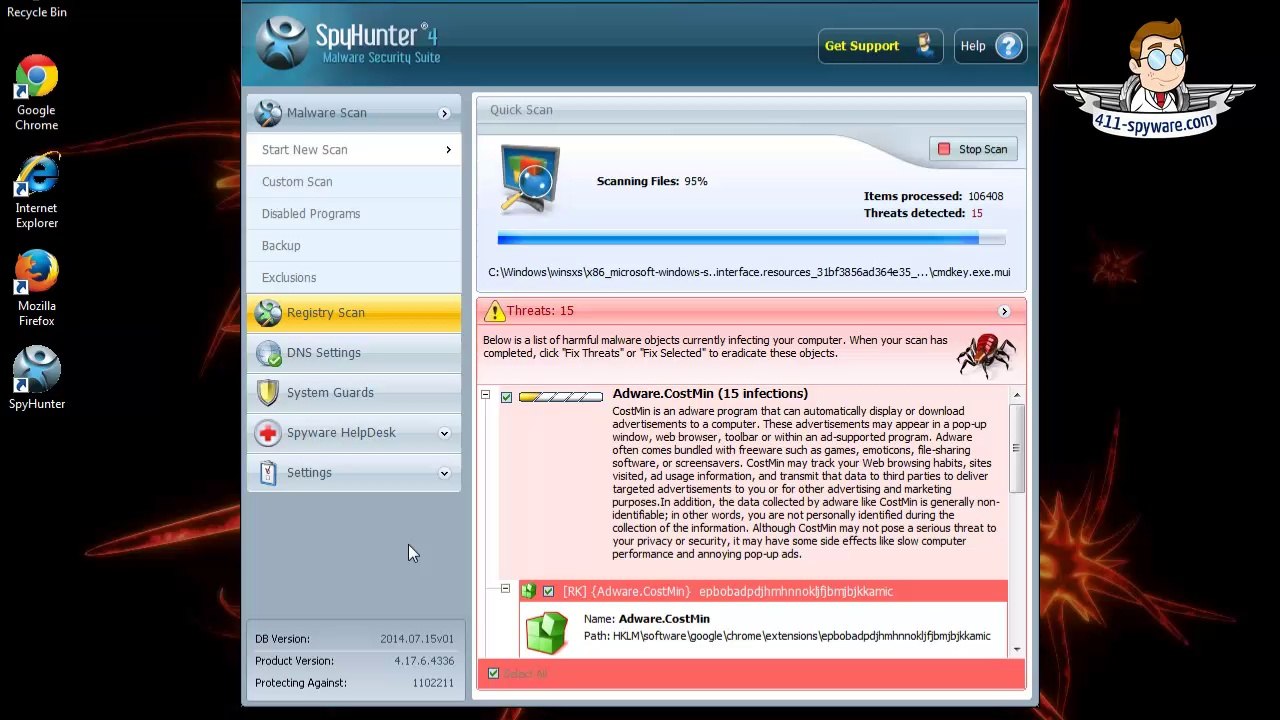Click the Product Version value 4.17.6.4336
1280x720 pixels.
click(424, 661)
